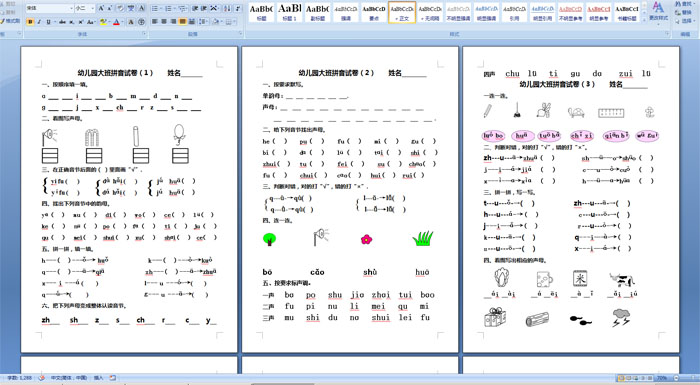
Task: Toggle strikethrough text formatting
Action: pos(62,21)
